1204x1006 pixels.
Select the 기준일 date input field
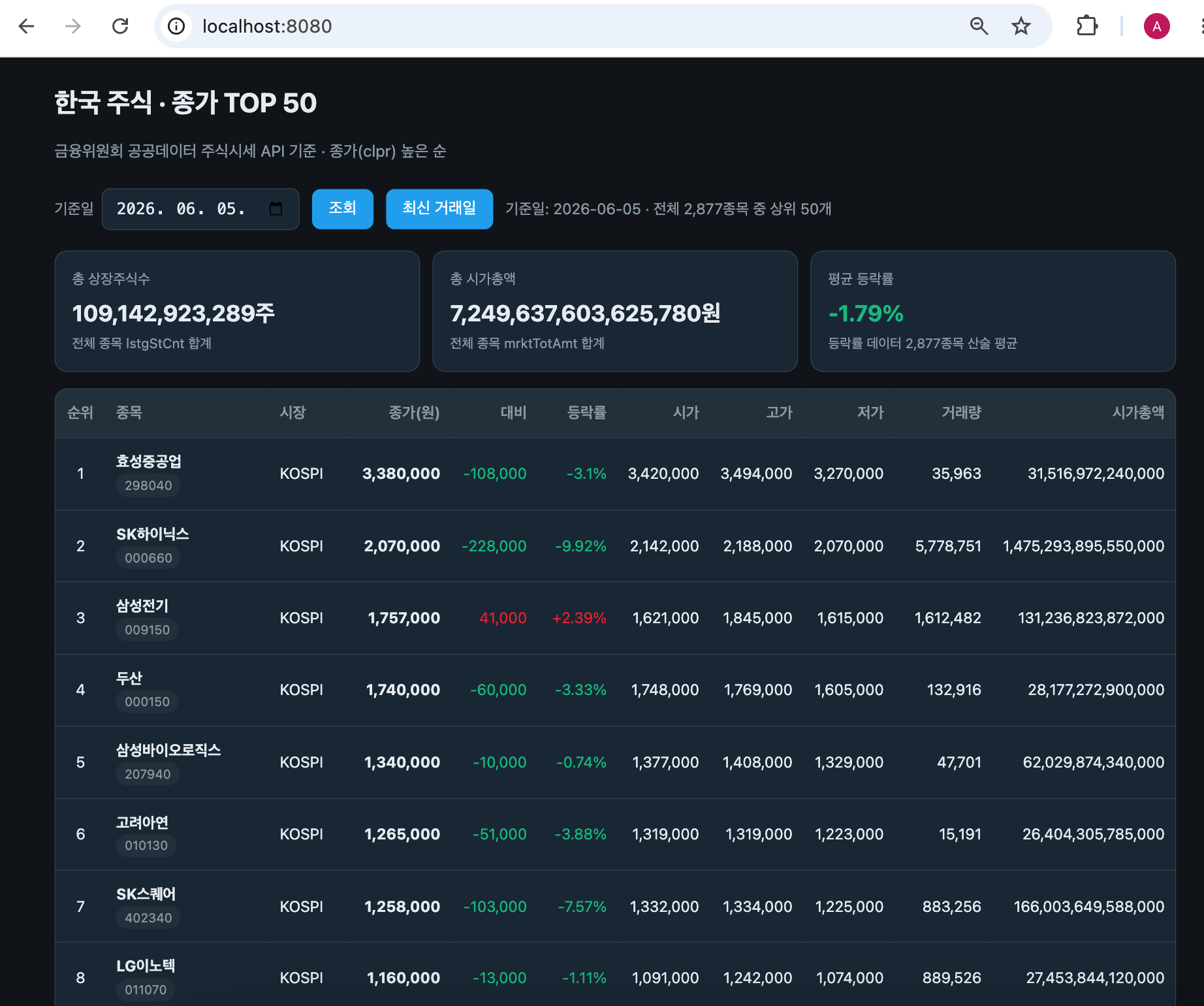200,209
